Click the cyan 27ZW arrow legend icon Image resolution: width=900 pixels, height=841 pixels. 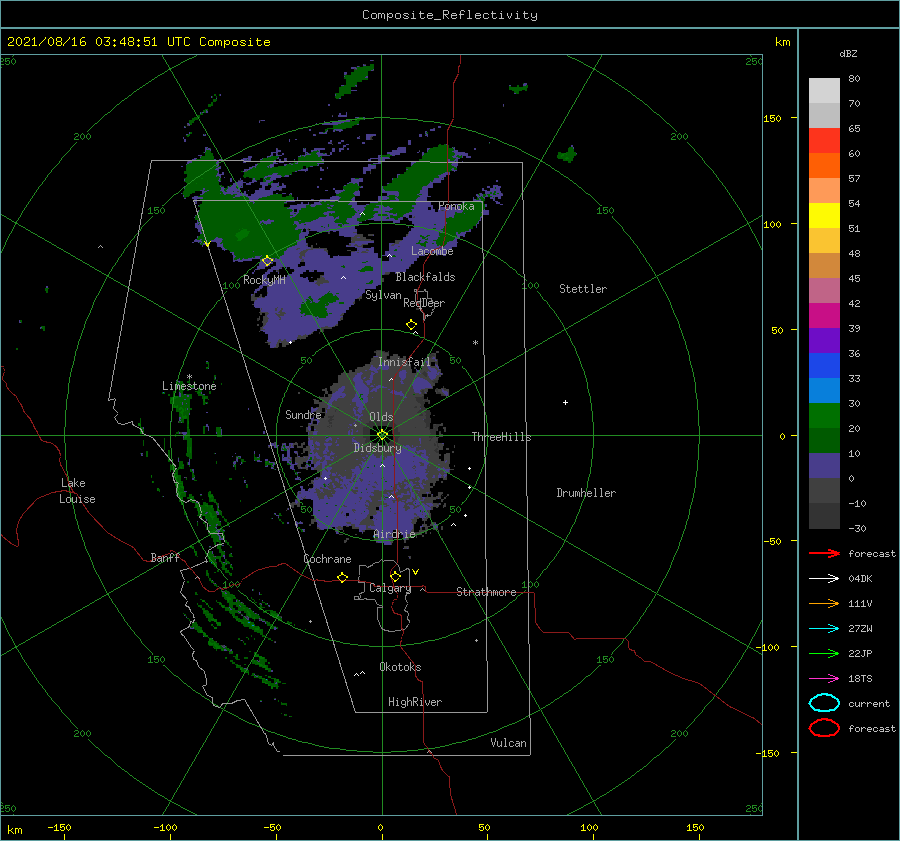coord(824,629)
